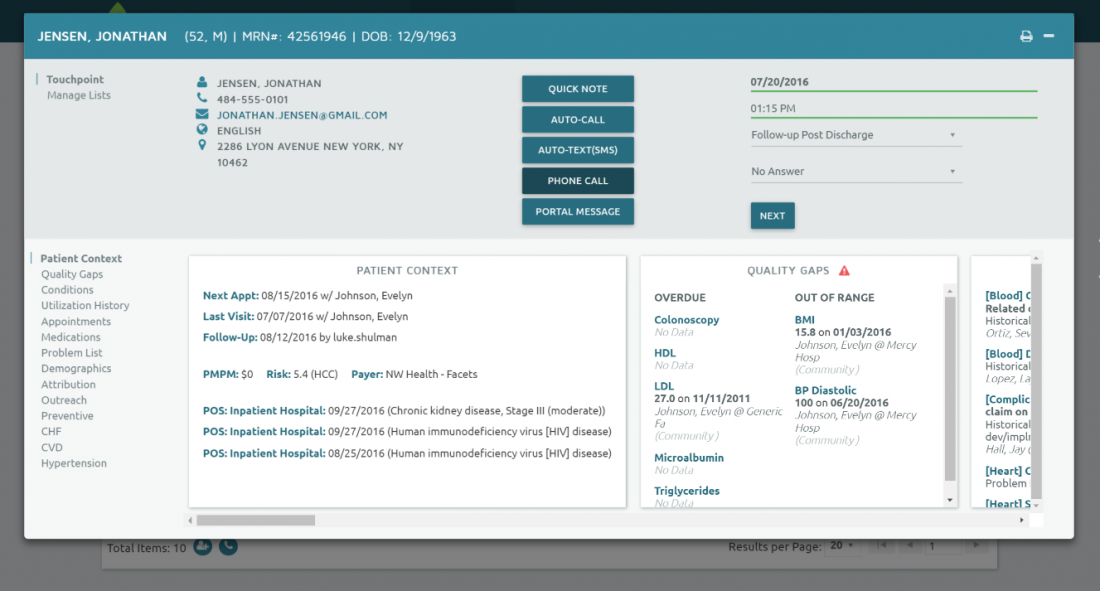Click the PHONE CALL button
Image resolution: width=1100 pixels, height=591 pixels.
tap(577, 180)
